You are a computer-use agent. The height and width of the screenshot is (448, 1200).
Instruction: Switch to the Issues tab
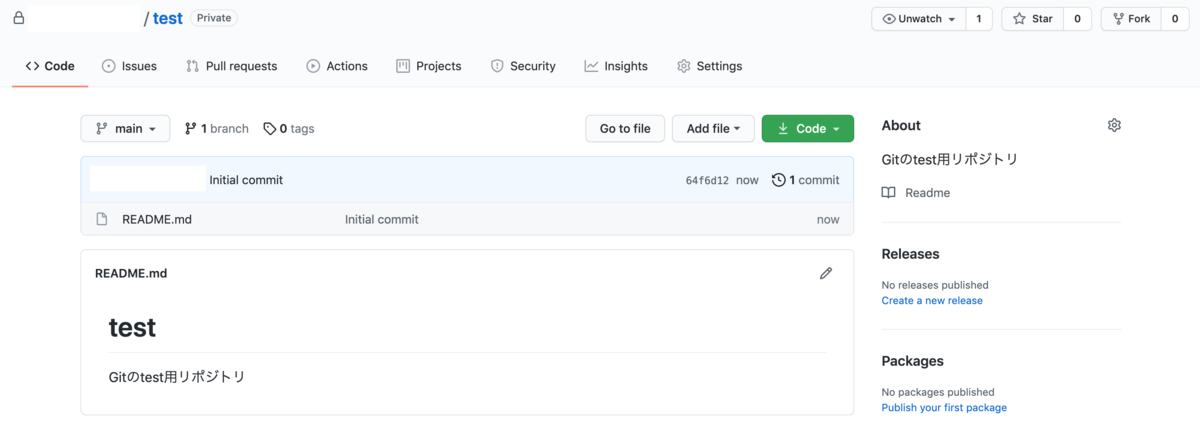coord(129,66)
